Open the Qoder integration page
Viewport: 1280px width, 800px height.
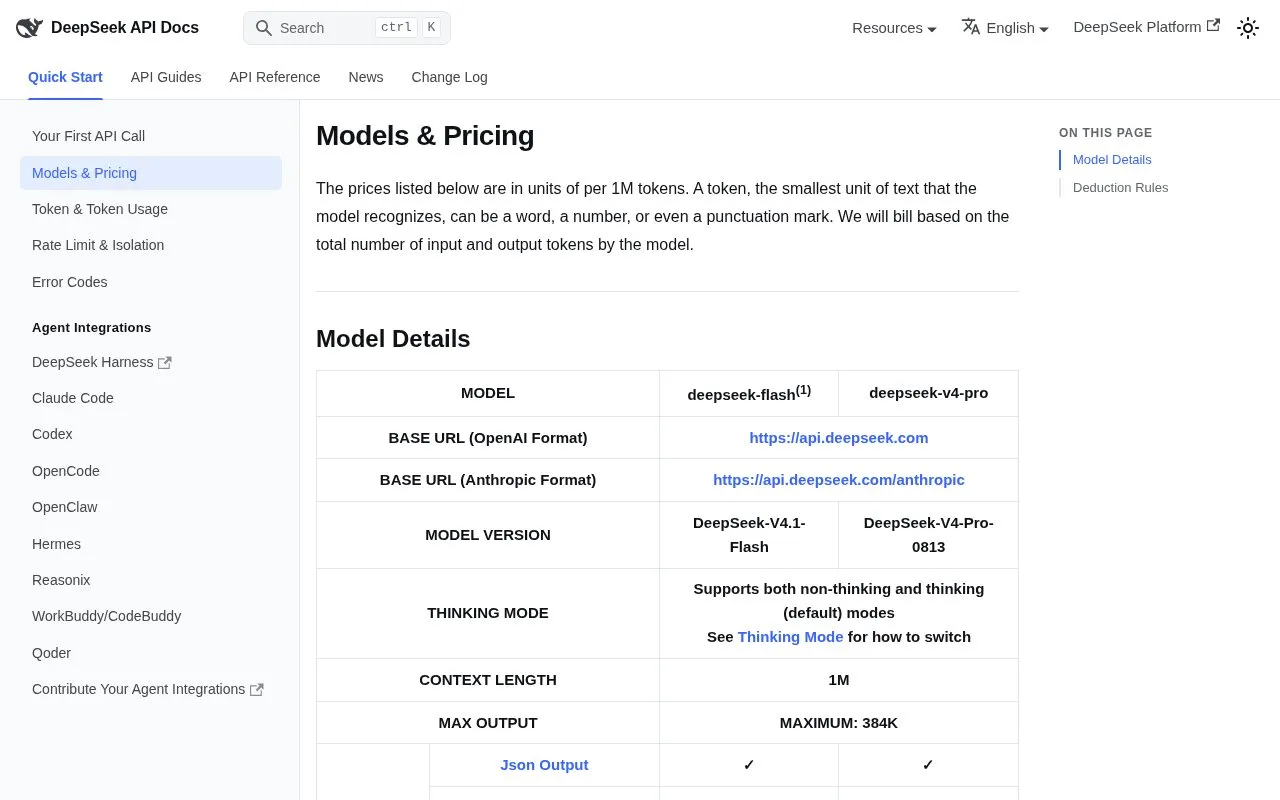pos(151,653)
